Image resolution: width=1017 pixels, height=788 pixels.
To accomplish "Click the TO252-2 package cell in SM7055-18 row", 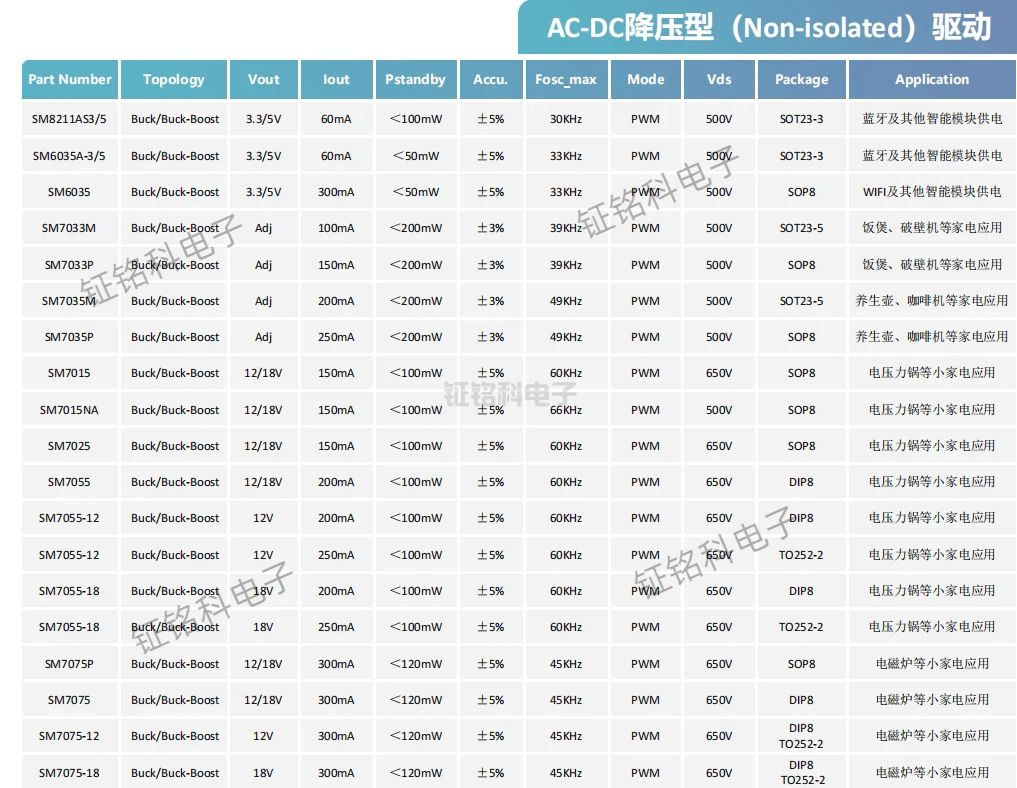I will tap(801, 627).
